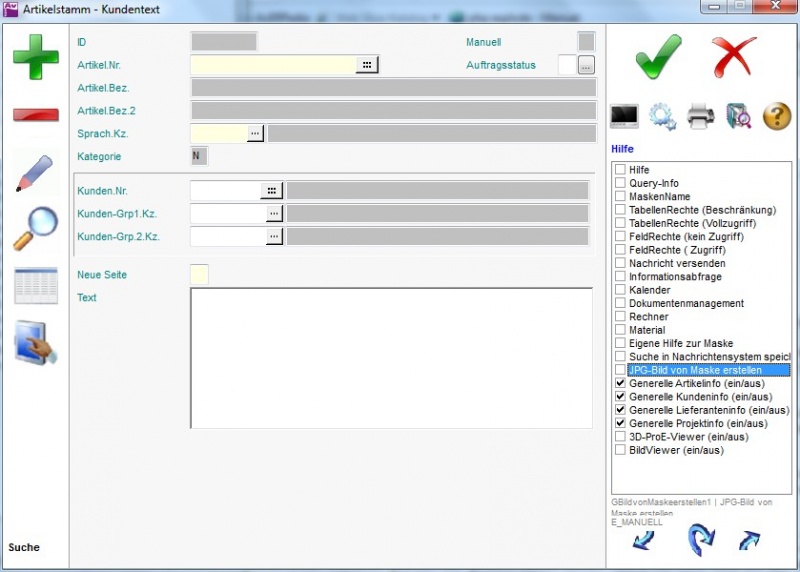
Task: Open the Kunden.Nr. lookup button
Action: [272, 190]
